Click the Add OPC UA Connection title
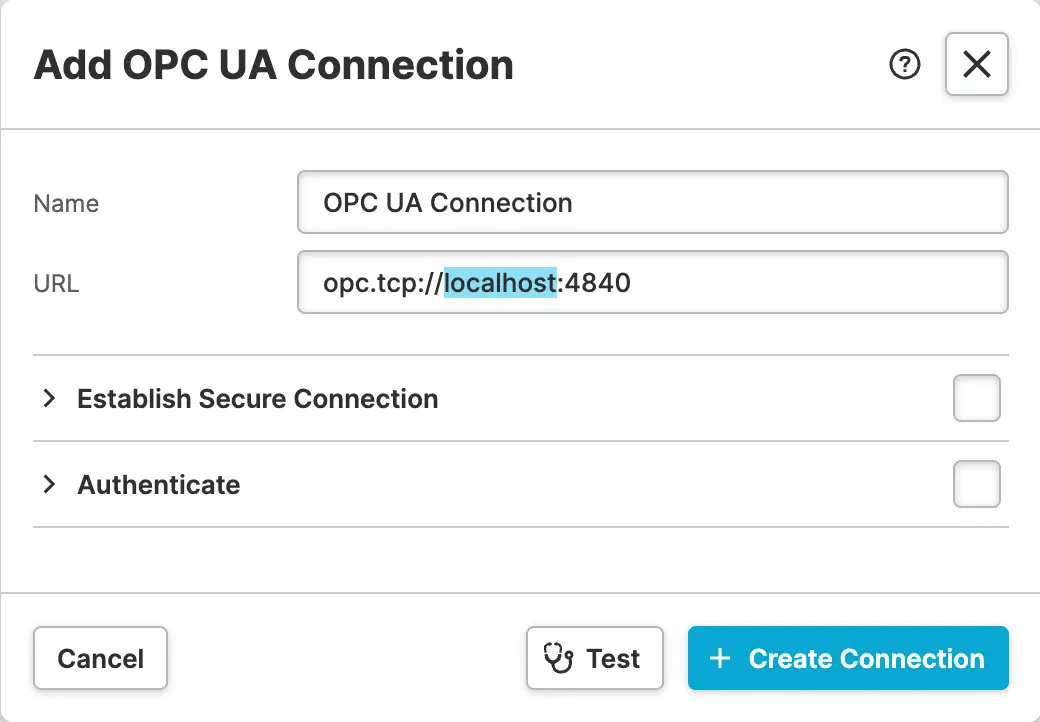This screenshot has width=1040, height=722. [x=274, y=66]
